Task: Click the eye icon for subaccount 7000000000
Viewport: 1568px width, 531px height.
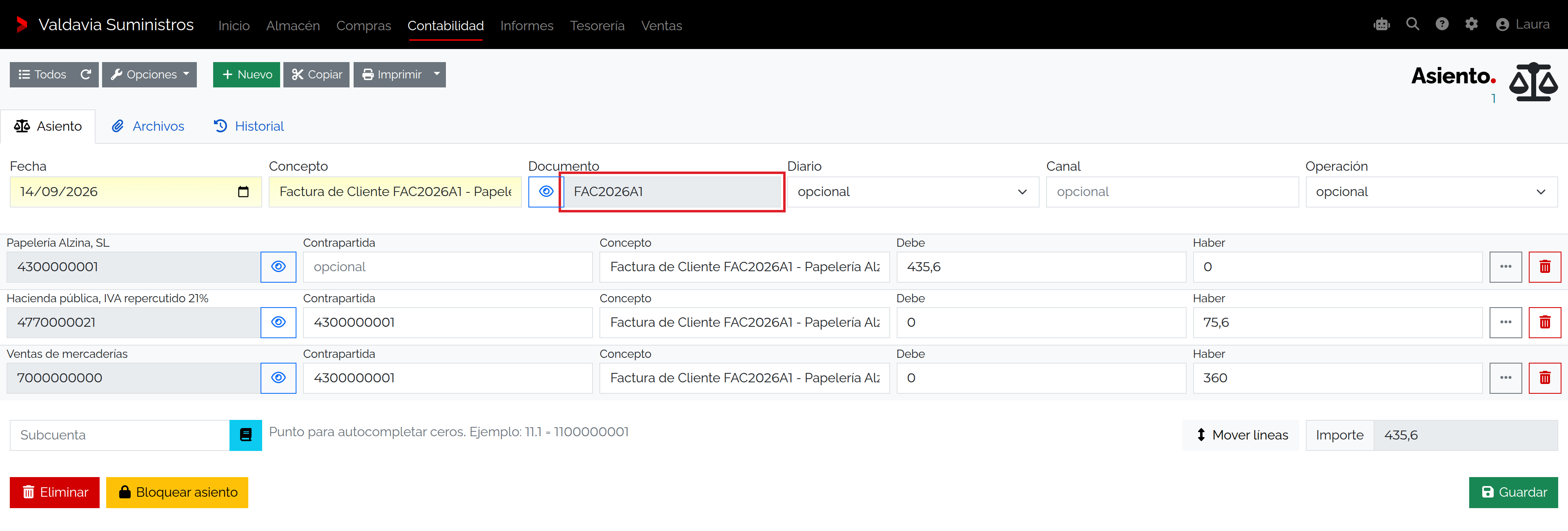Action: click(x=278, y=377)
